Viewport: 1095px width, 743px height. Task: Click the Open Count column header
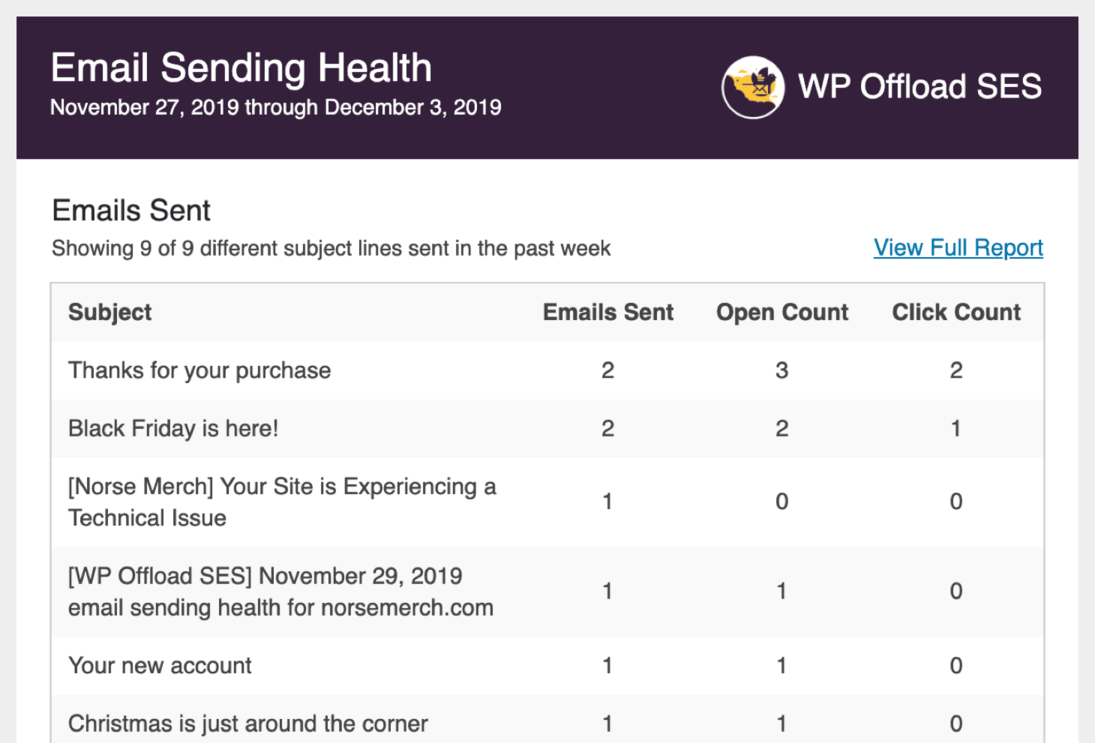(781, 312)
